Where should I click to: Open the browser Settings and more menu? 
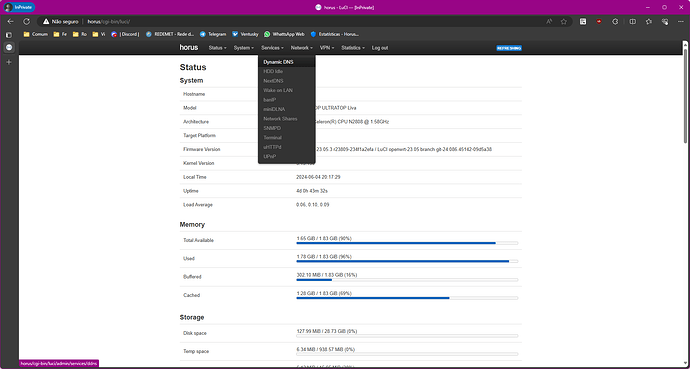[680, 22]
